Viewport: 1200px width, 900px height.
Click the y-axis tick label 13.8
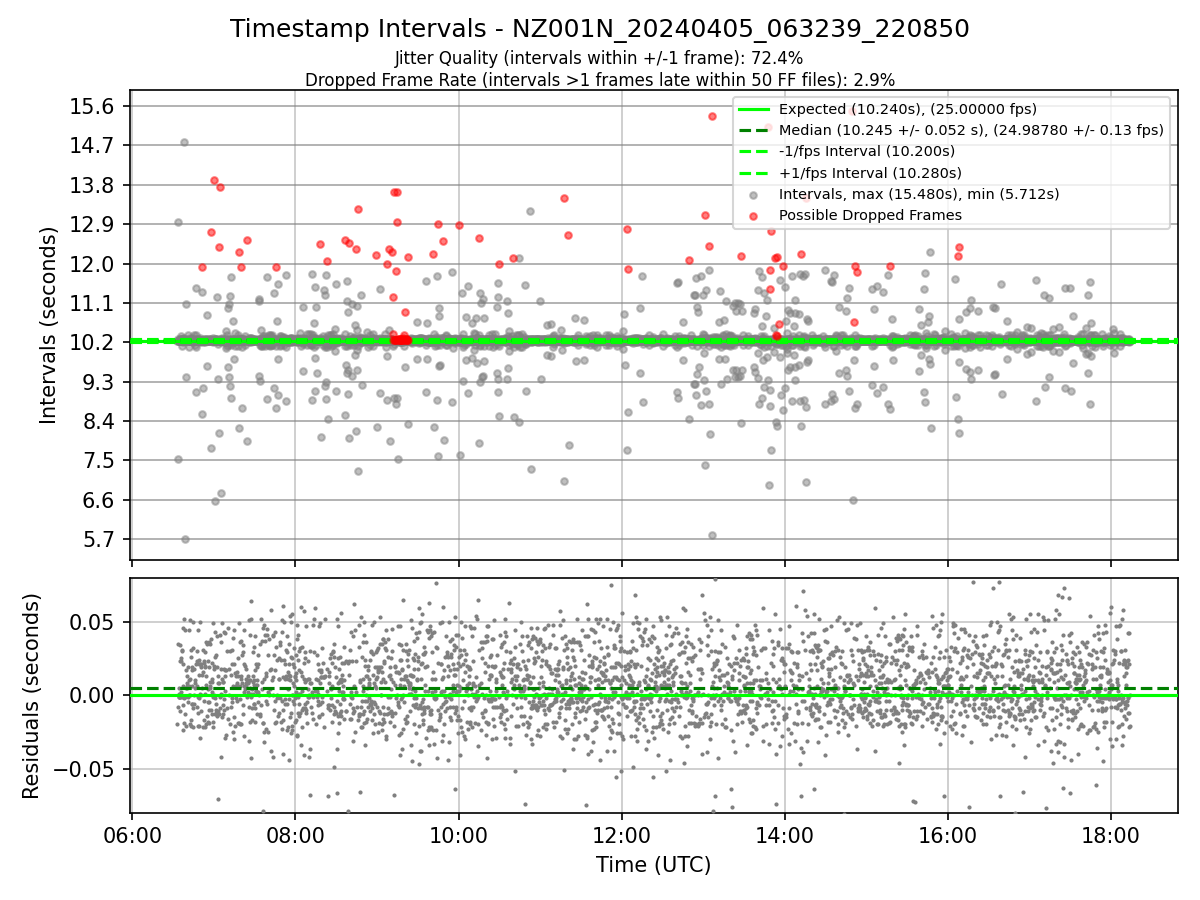pyautogui.click(x=94, y=186)
